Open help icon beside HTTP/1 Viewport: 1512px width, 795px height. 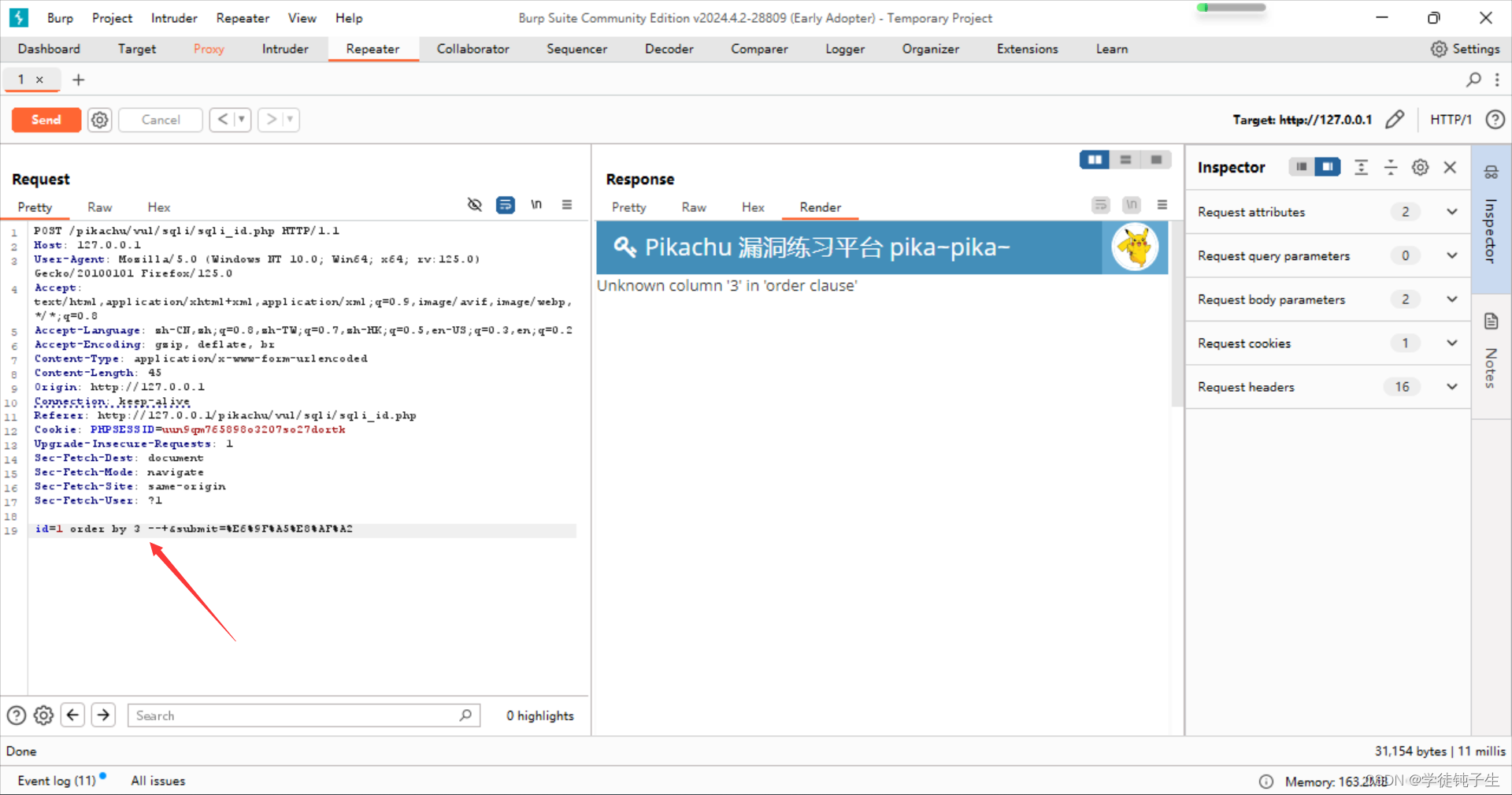click(1495, 120)
